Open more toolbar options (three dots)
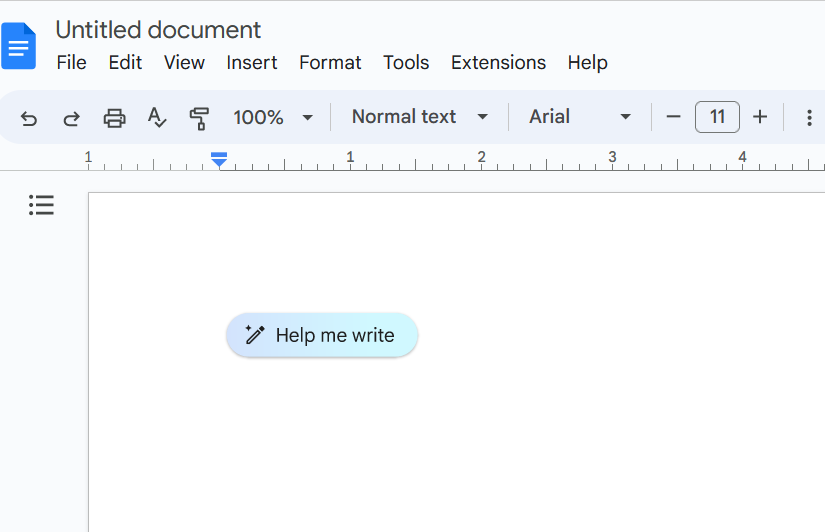 click(x=809, y=117)
